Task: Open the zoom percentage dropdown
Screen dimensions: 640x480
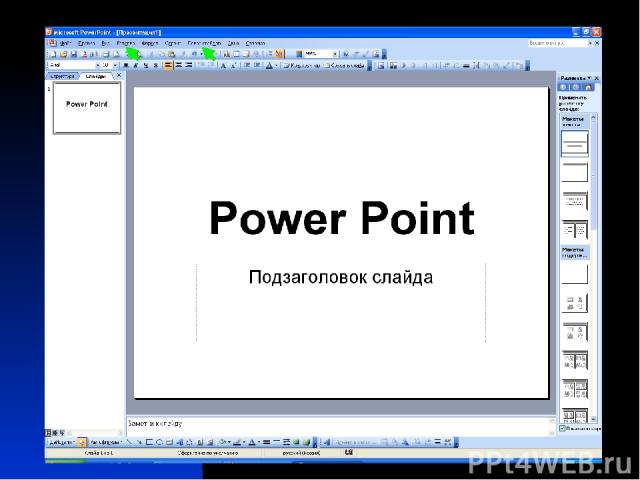Action: click(335, 54)
